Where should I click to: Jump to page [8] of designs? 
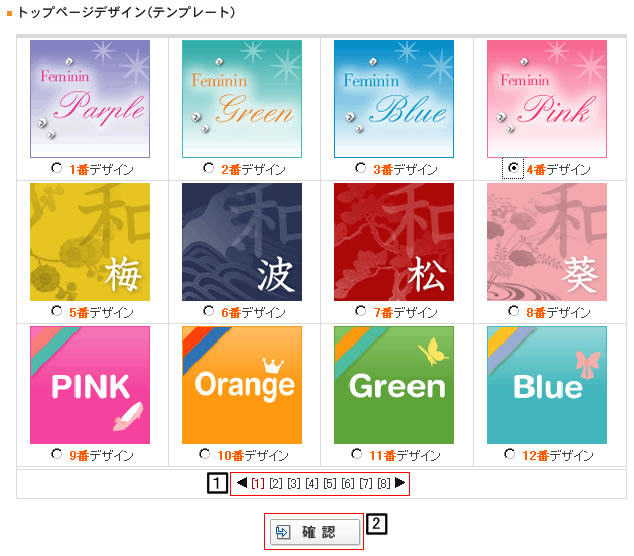tap(384, 483)
